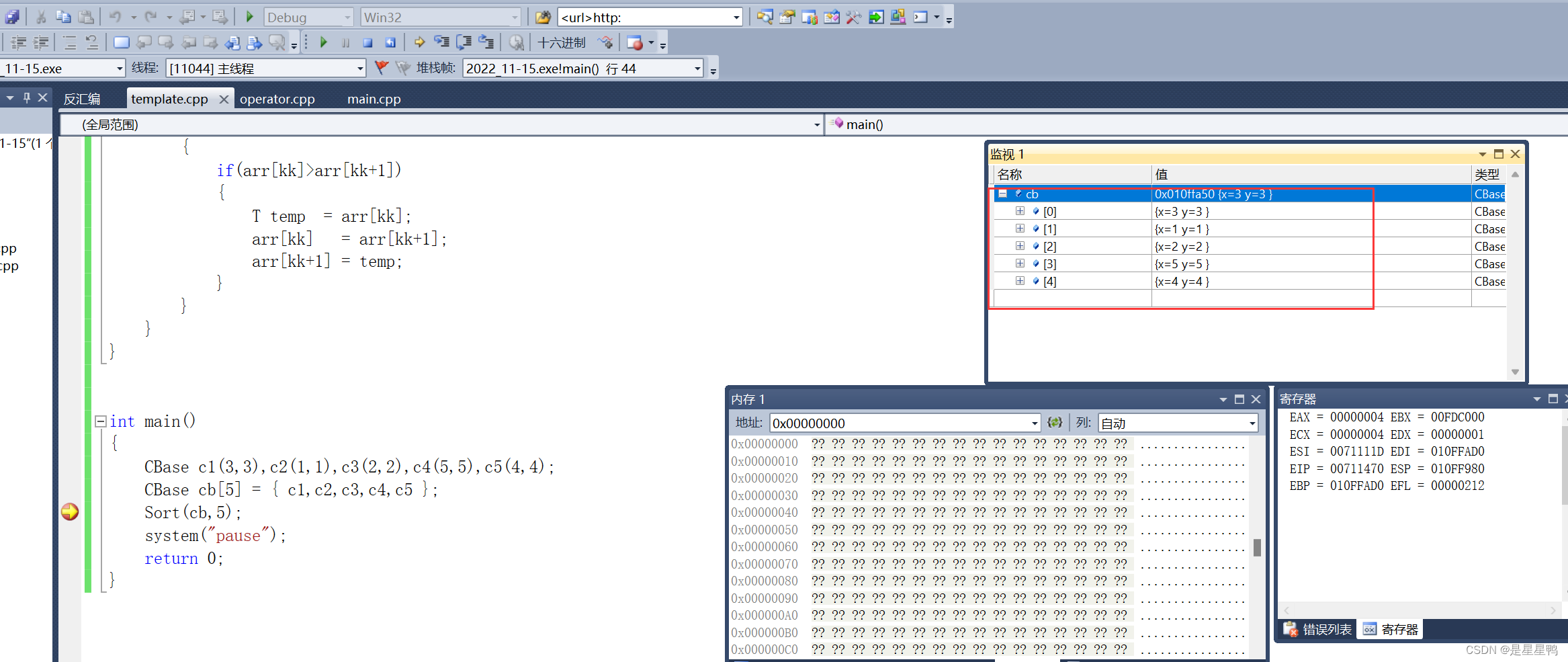Click the refresh button in 内存 1 window
This screenshot has height=662, width=1568.
coord(1055,423)
